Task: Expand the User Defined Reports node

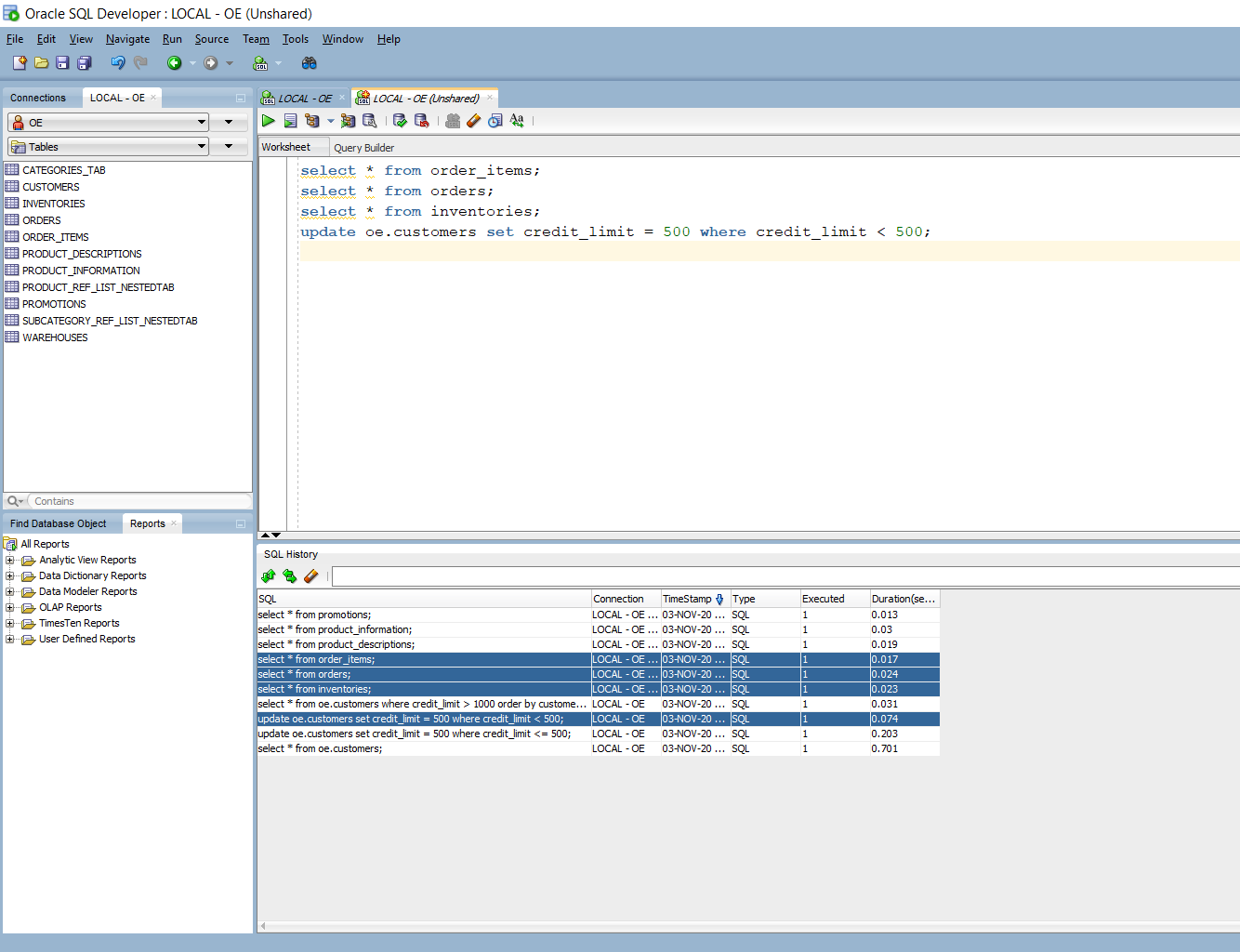Action: pos(9,639)
